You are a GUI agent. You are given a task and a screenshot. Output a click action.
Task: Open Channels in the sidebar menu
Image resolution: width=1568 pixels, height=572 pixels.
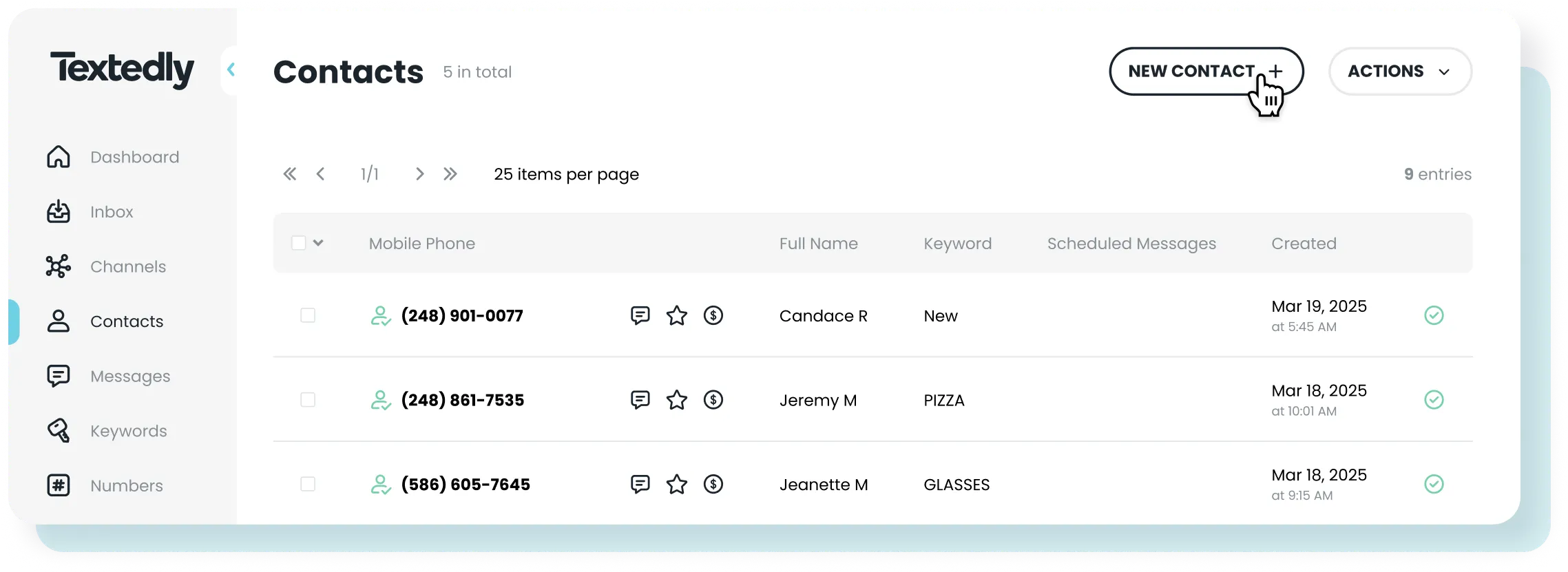pyautogui.click(x=128, y=266)
